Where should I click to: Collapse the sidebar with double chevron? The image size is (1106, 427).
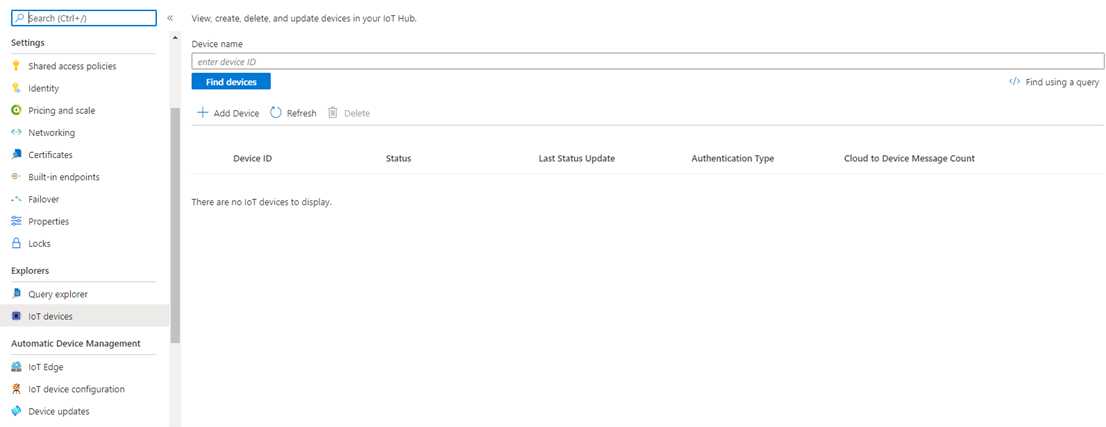[170, 18]
